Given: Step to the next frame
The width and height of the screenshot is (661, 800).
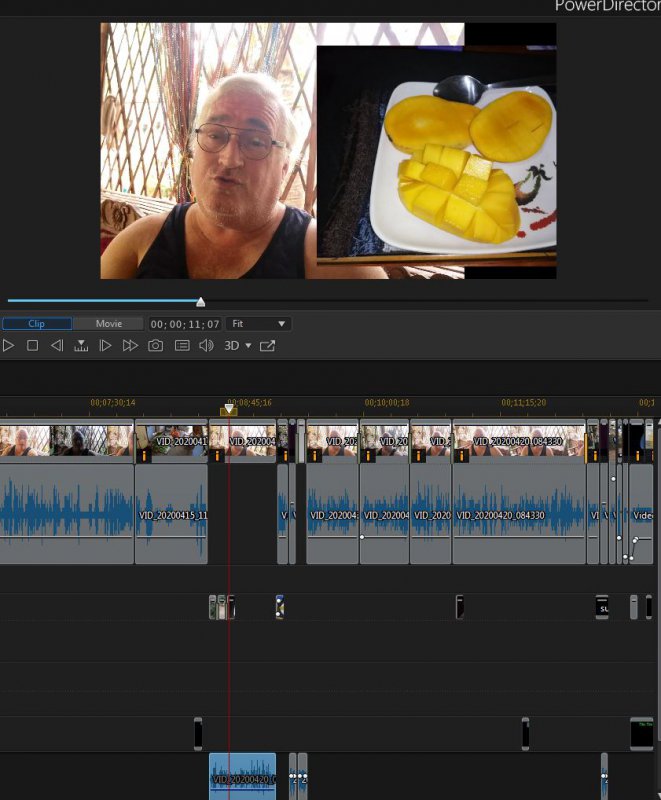Looking at the screenshot, I should pyautogui.click(x=105, y=346).
